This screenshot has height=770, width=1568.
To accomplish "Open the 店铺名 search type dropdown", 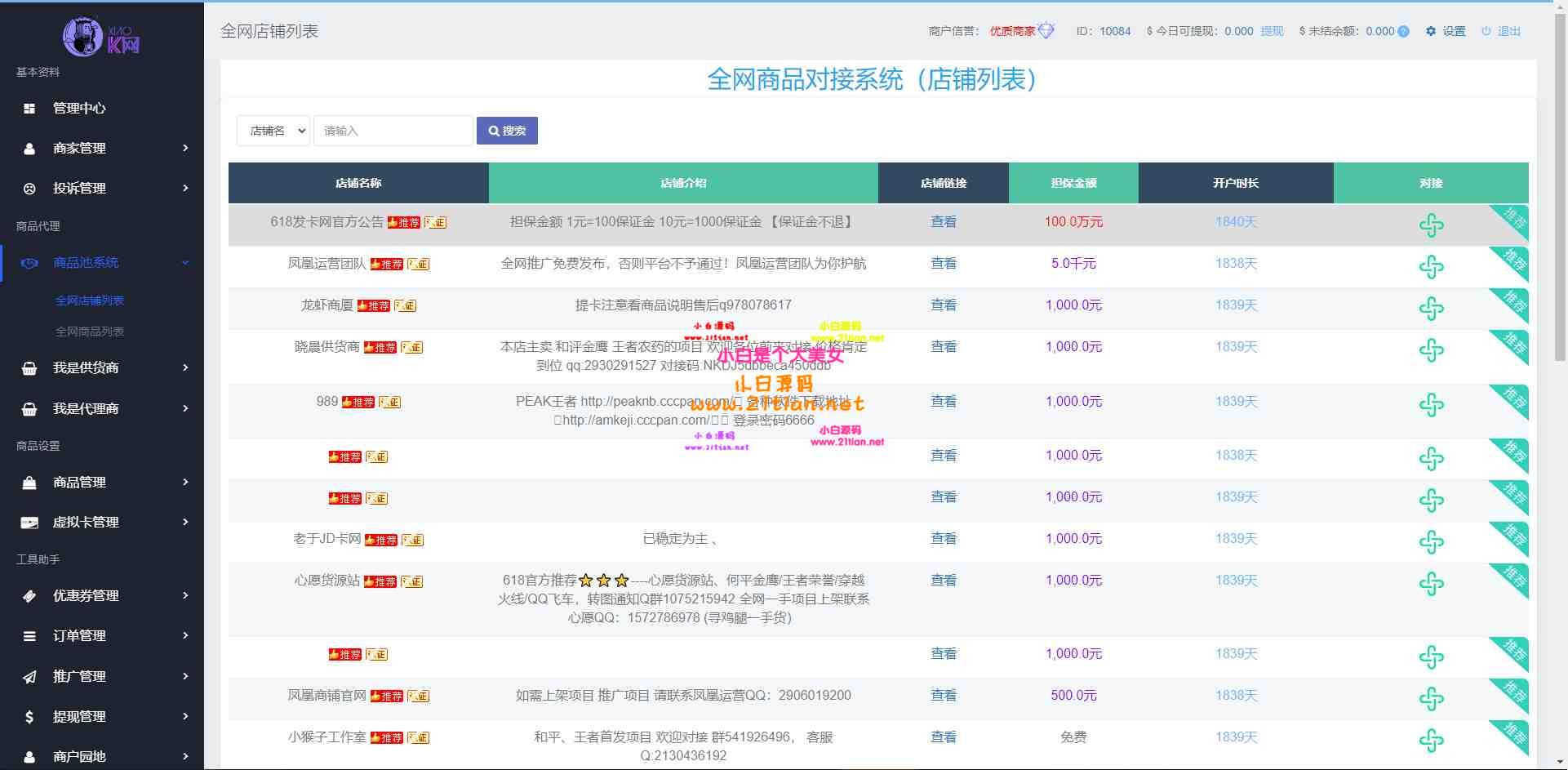I will coord(273,131).
